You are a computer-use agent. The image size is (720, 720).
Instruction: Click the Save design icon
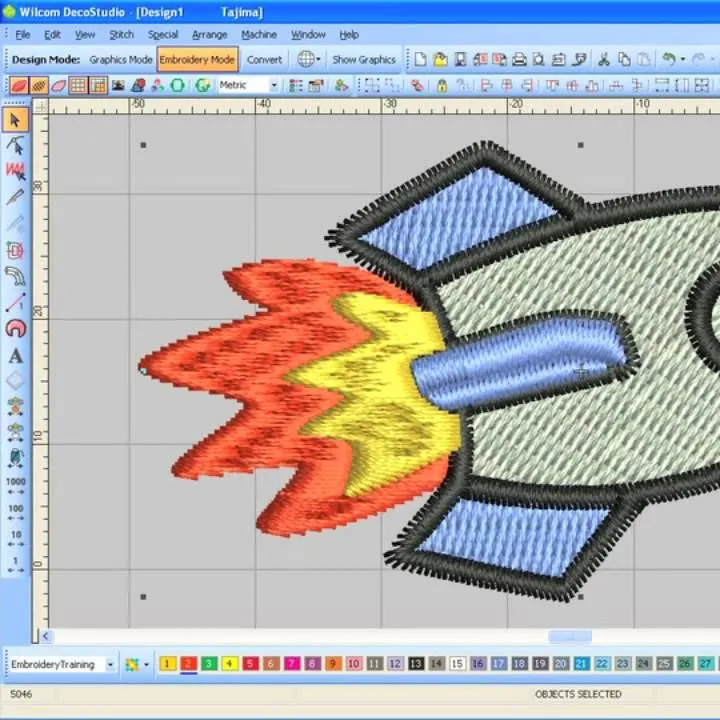point(460,59)
